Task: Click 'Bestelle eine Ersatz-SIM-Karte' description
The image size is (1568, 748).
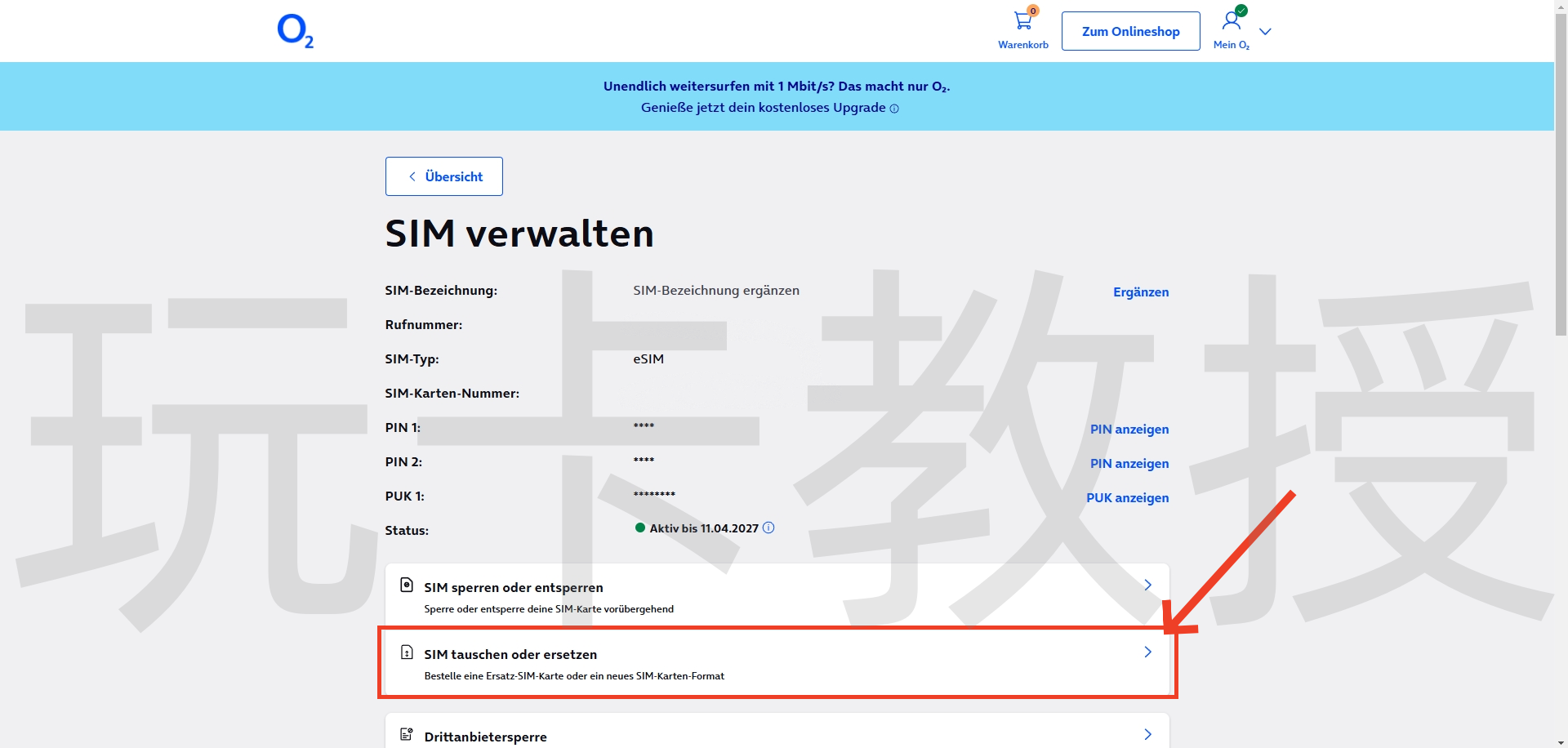Action: coord(574,676)
